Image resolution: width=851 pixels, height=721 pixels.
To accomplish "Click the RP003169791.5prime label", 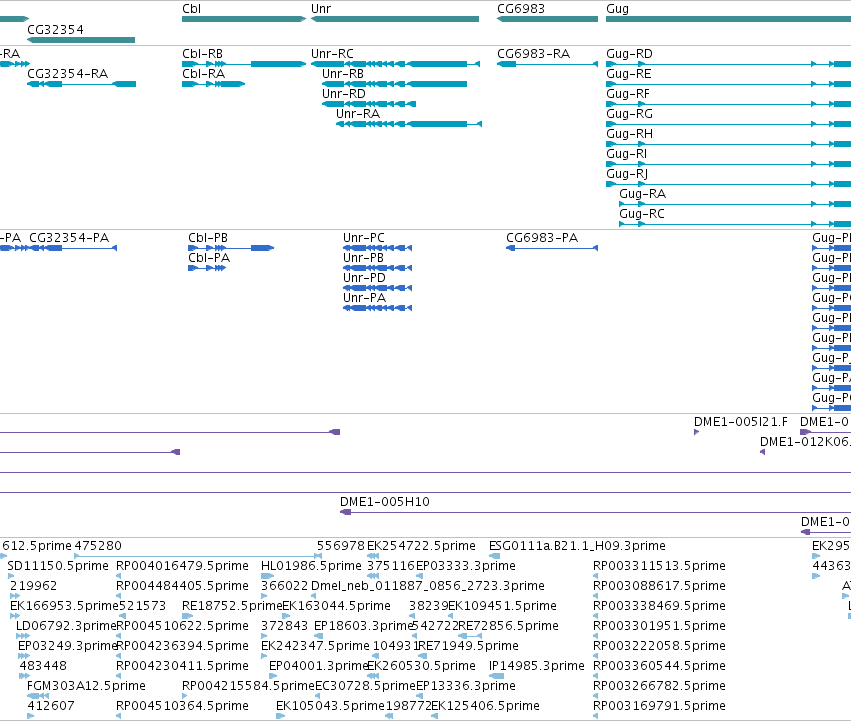I will click(x=659, y=706).
